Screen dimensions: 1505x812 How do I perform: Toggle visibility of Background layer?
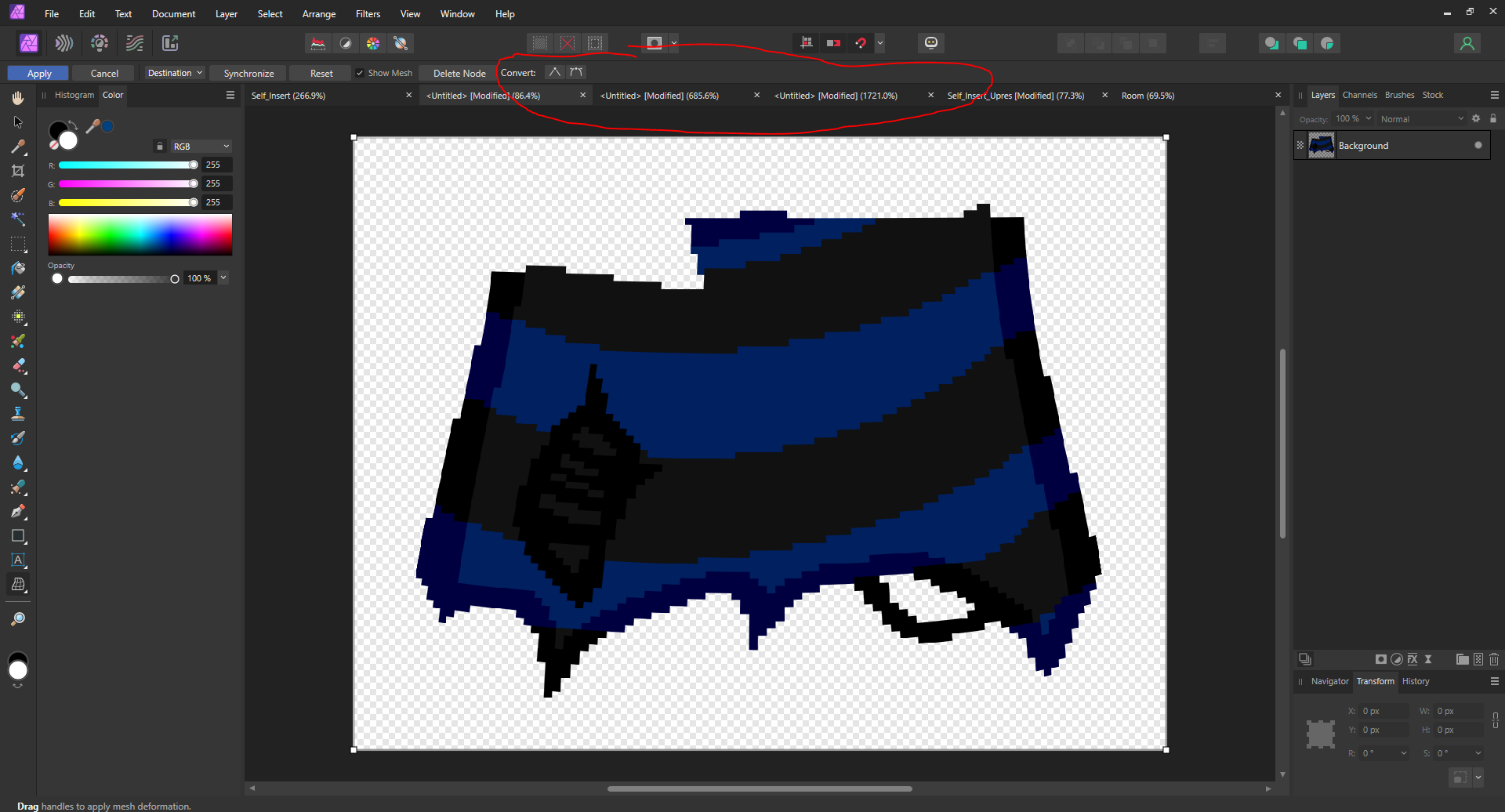1478,146
